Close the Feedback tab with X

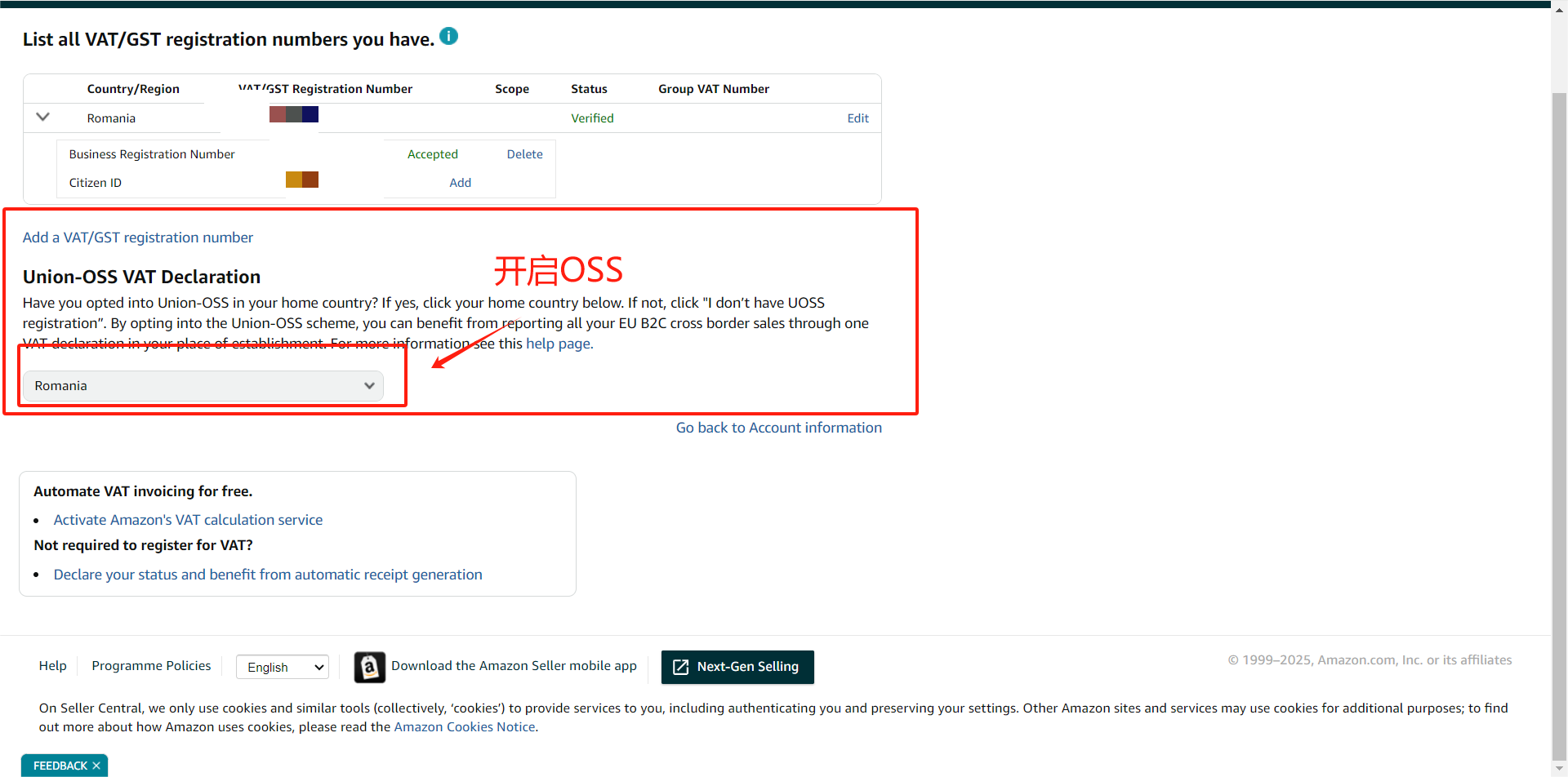(x=96, y=766)
